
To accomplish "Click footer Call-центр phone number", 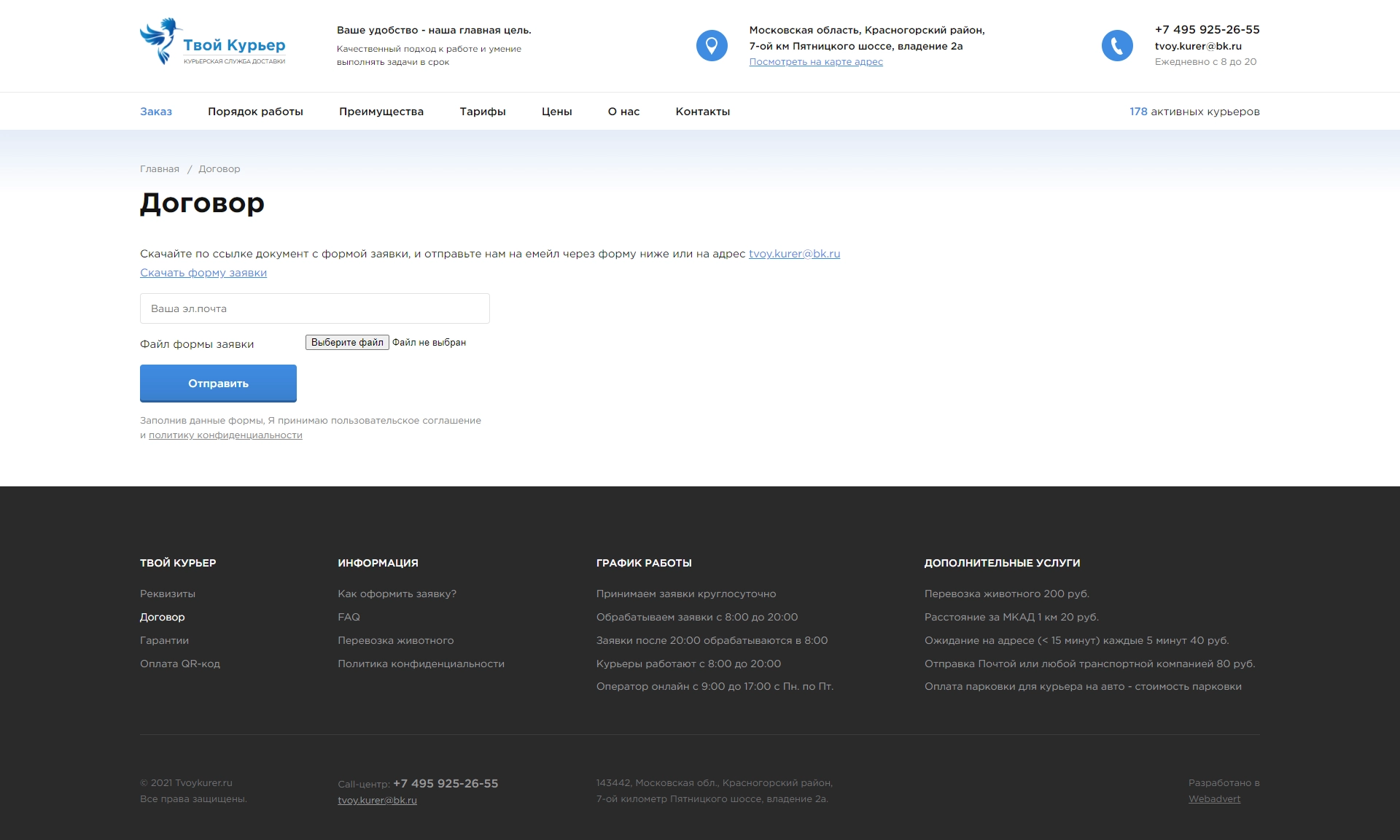I will (446, 784).
